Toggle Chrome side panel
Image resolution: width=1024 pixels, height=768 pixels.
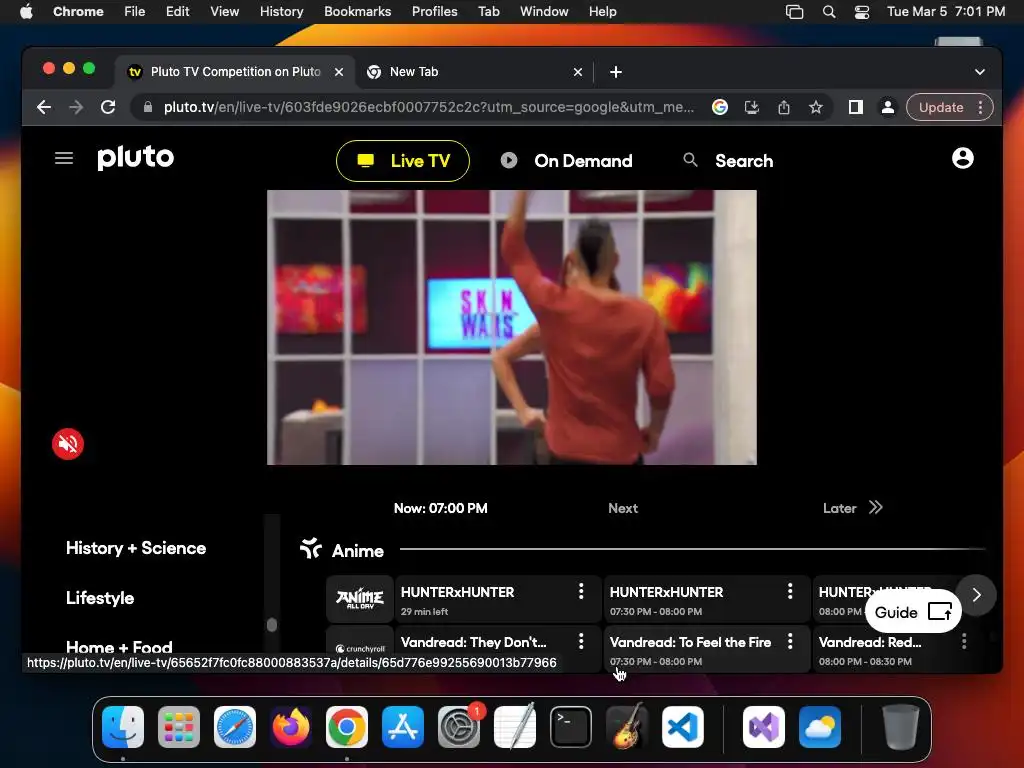856,107
